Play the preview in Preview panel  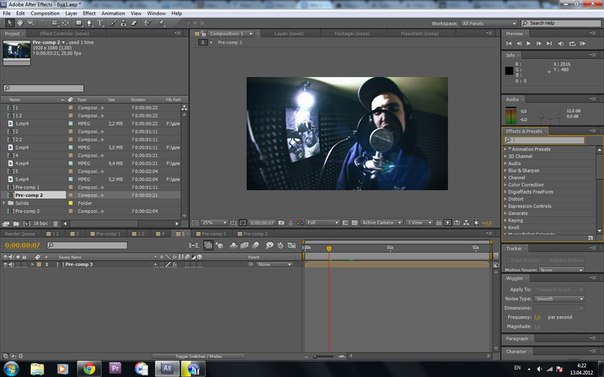pos(528,44)
